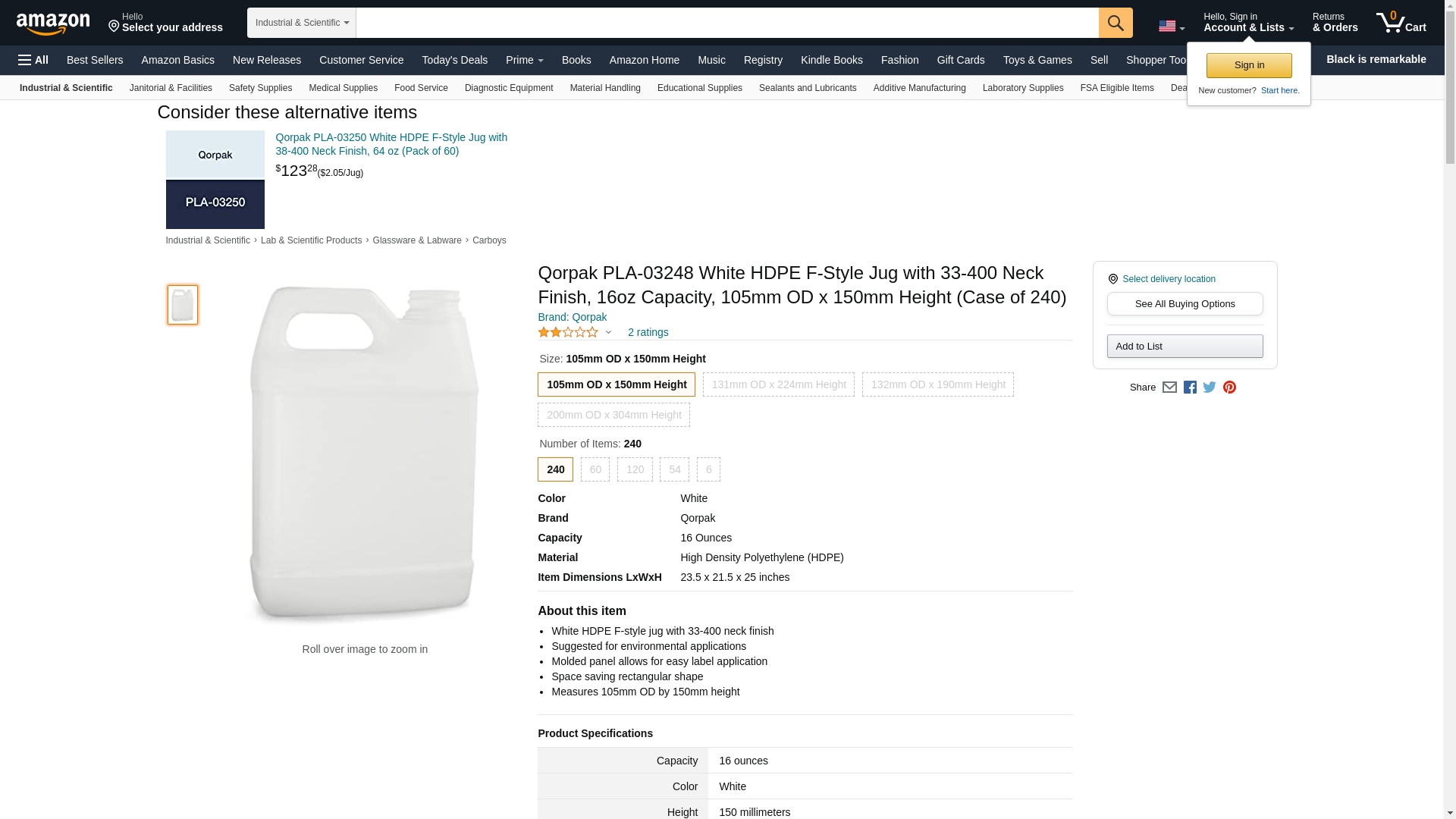Share product on Pinterest icon

(x=1229, y=388)
